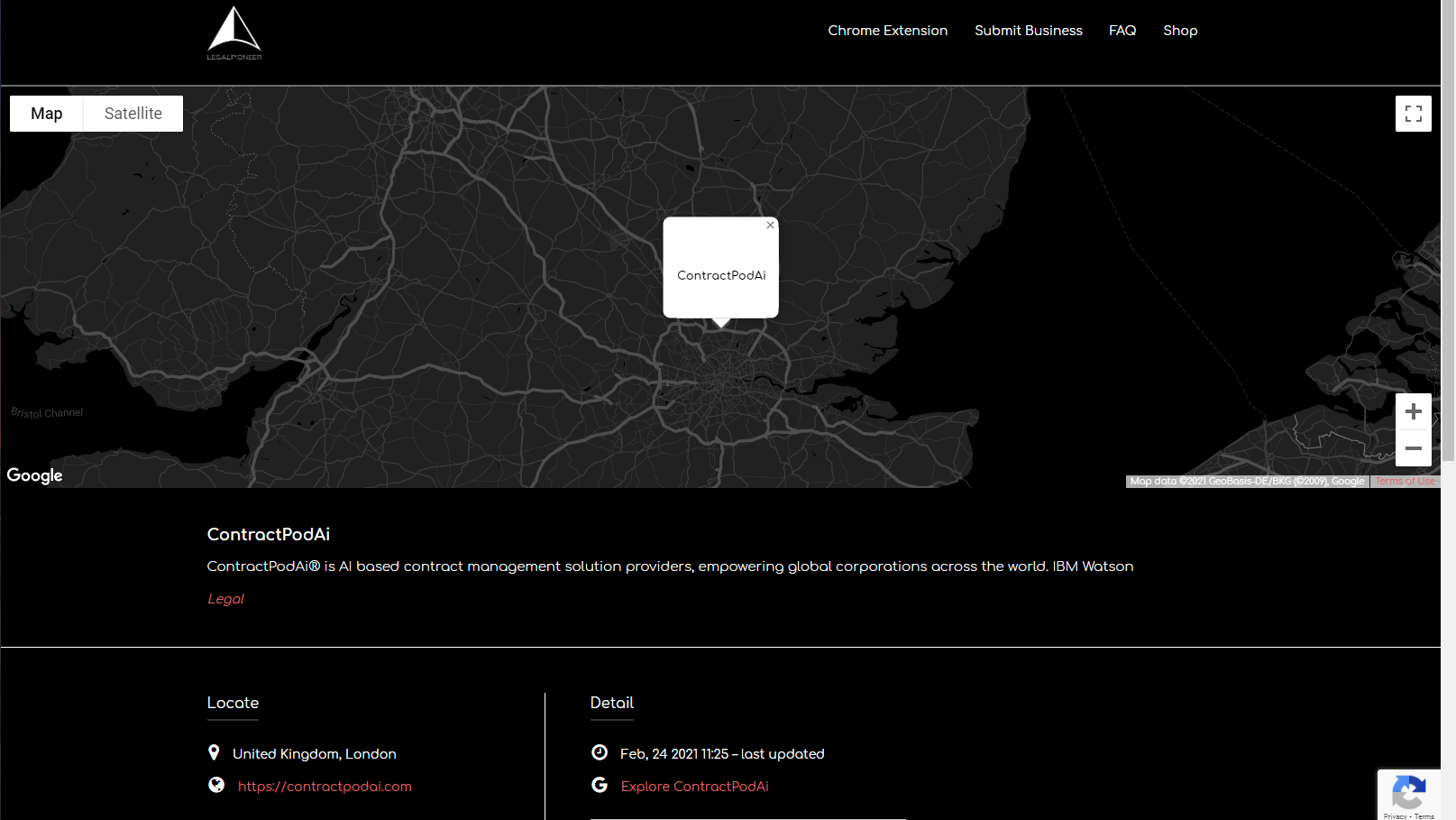Open the FAQ page
1456x820 pixels.
click(1122, 31)
